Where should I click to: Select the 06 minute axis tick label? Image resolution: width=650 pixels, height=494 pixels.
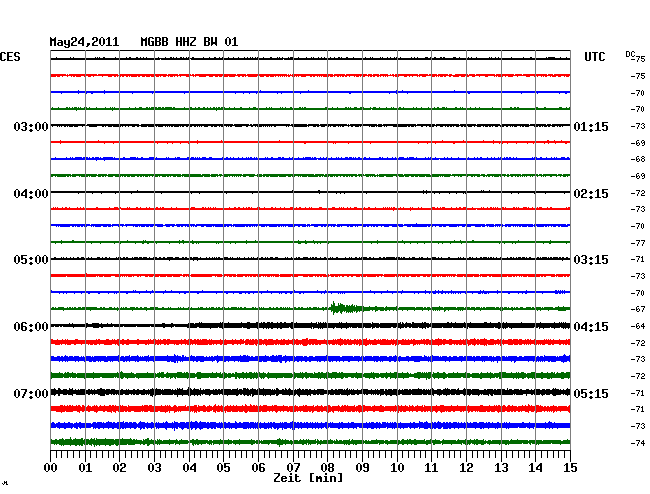point(258,467)
